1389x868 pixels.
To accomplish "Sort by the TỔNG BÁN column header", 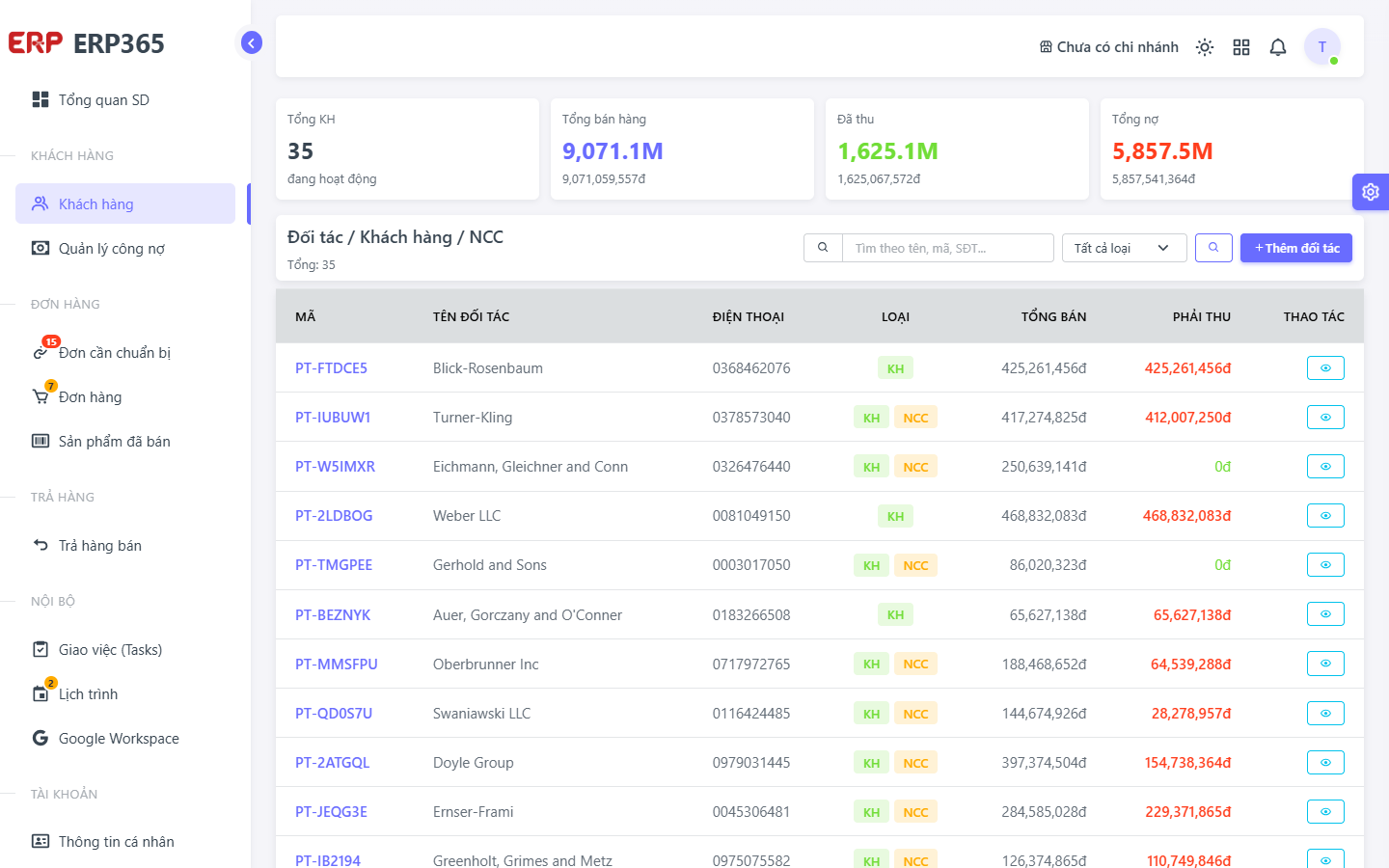I will point(1053,316).
